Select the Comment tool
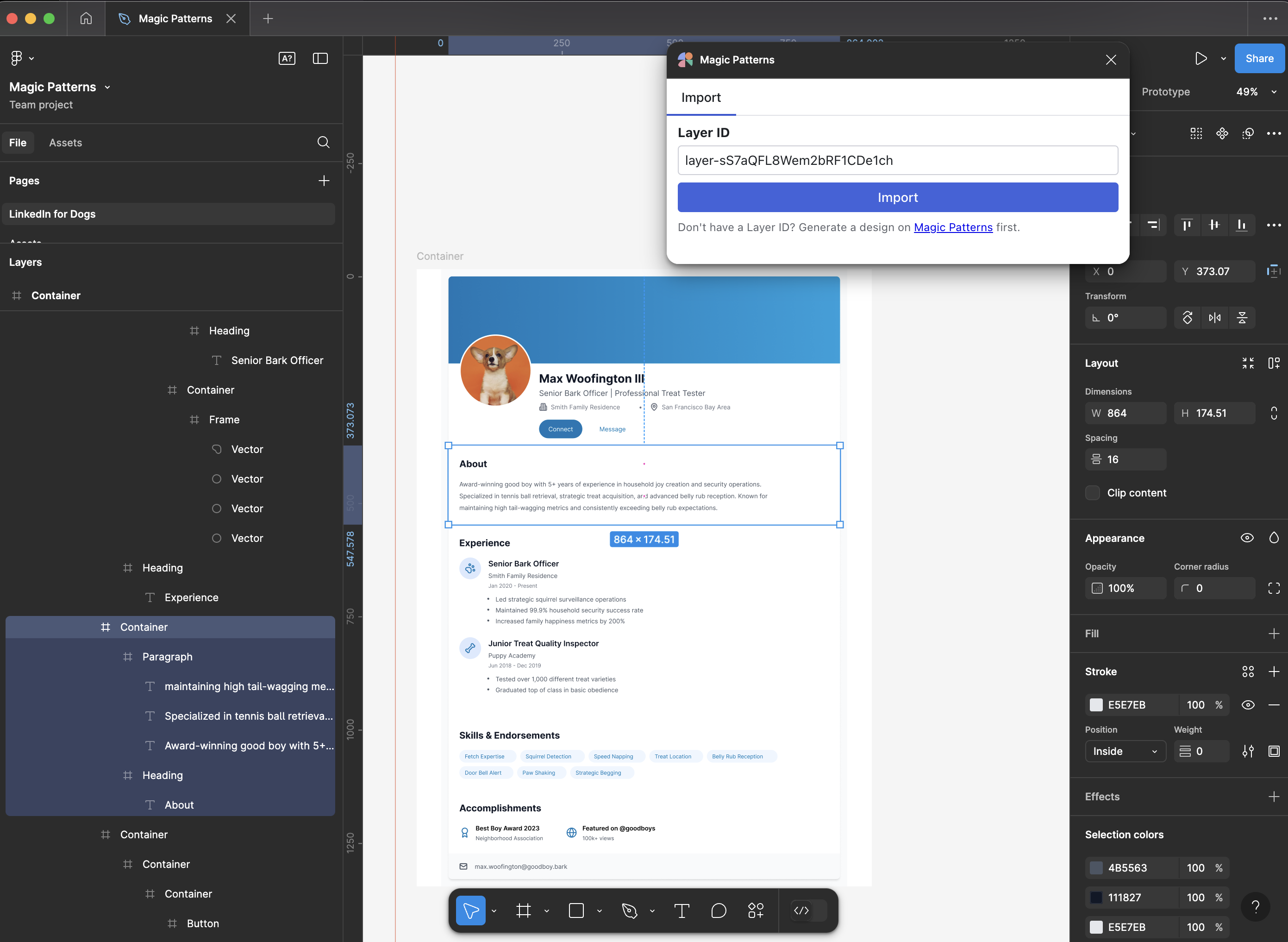Screen dimensions: 1288x942 point(719,910)
